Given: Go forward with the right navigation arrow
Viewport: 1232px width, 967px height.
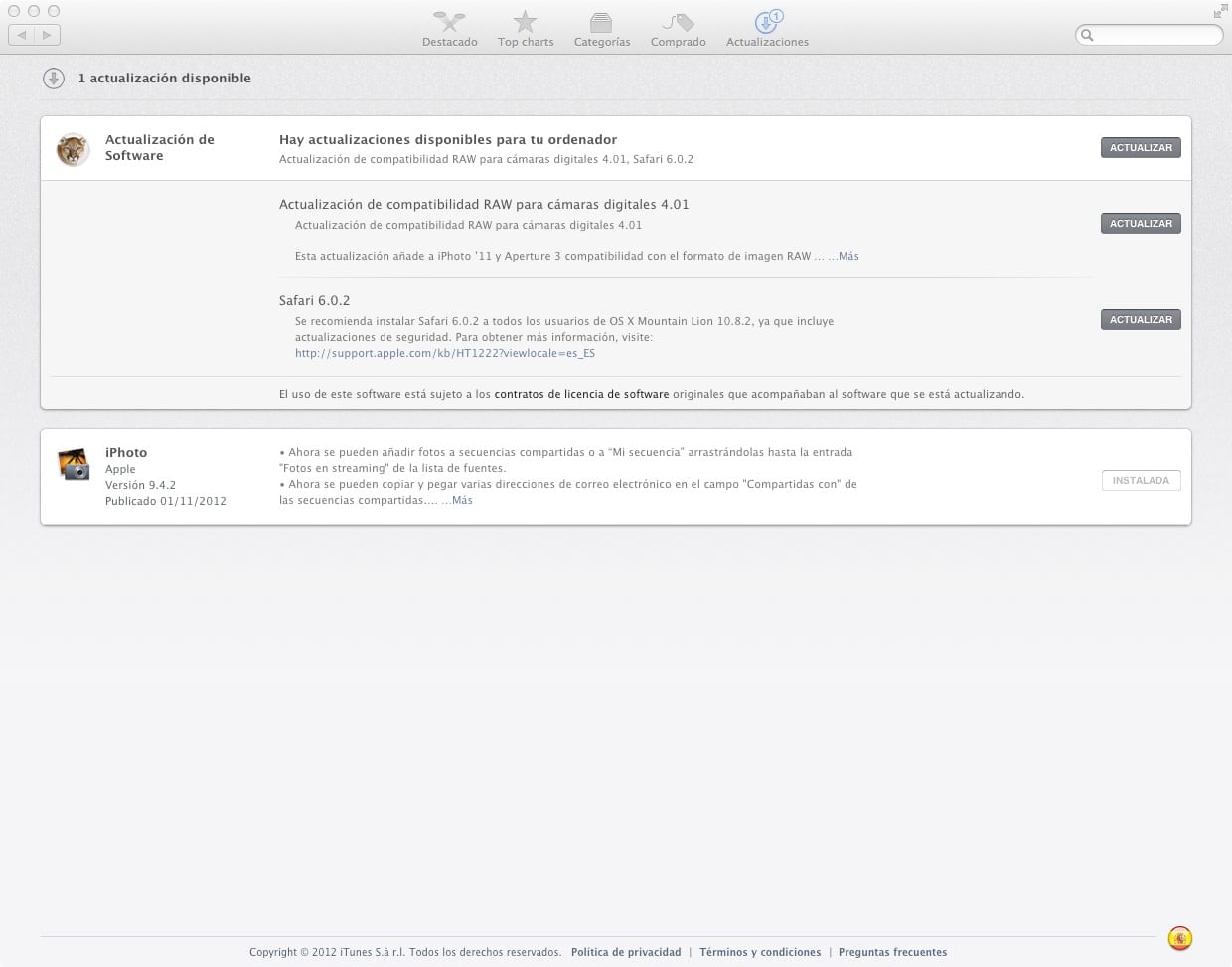Looking at the screenshot, I should [x=47, y=35].
